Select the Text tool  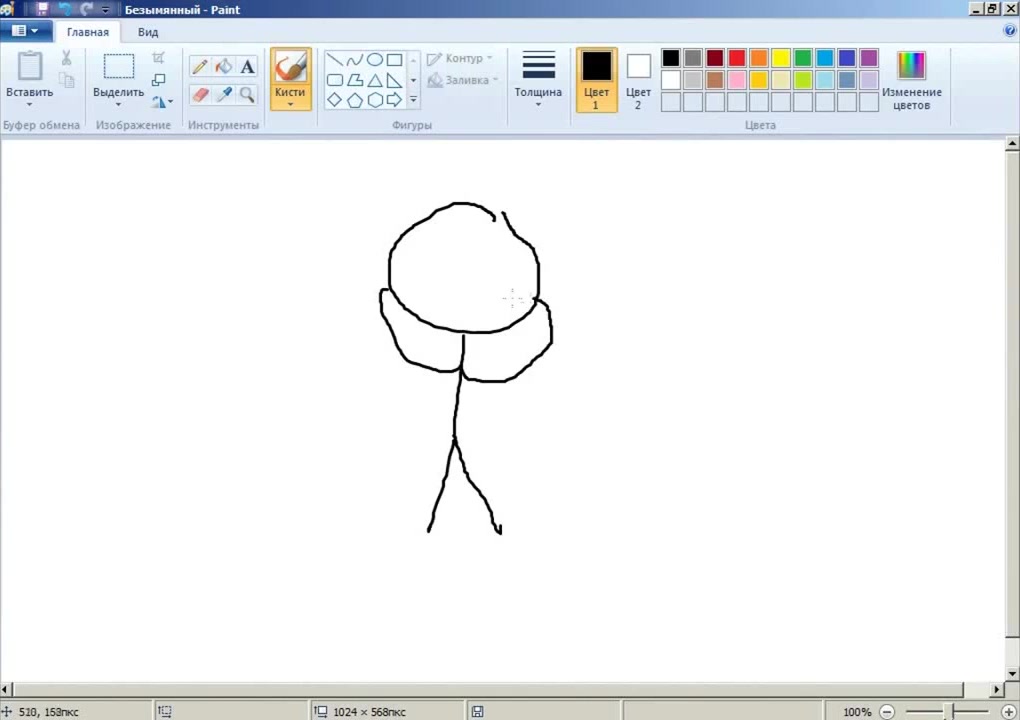click(x=247, y=67)
